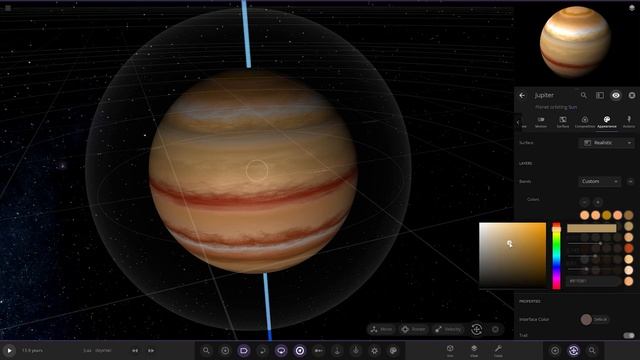This screenshot has height=360, width=640.
Task: Open the Tools wrench panel
Action: pos(498,350)
